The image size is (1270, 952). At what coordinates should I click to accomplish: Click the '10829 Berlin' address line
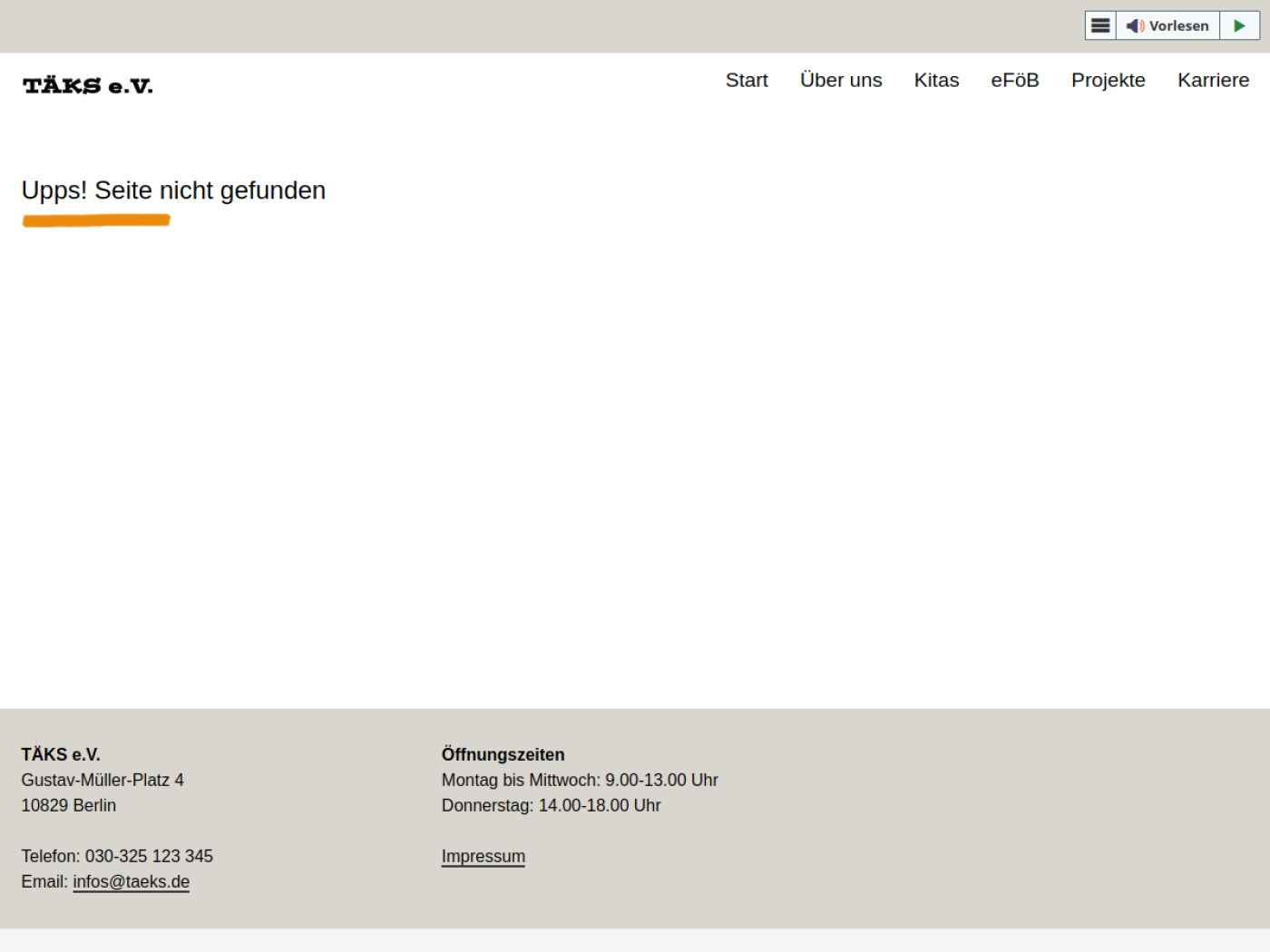[69, 805]
